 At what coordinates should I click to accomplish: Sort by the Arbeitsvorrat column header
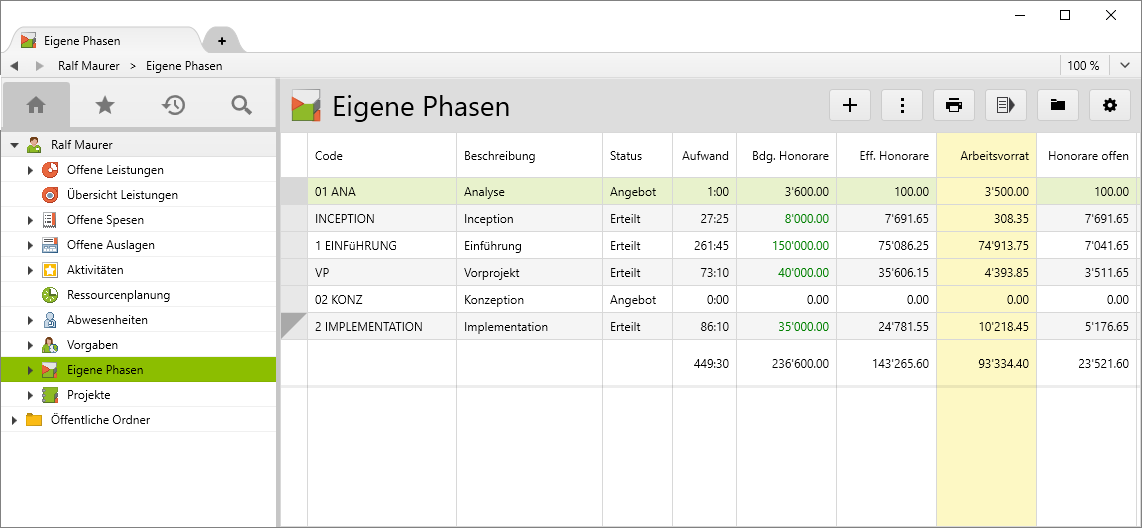[986, 156]
